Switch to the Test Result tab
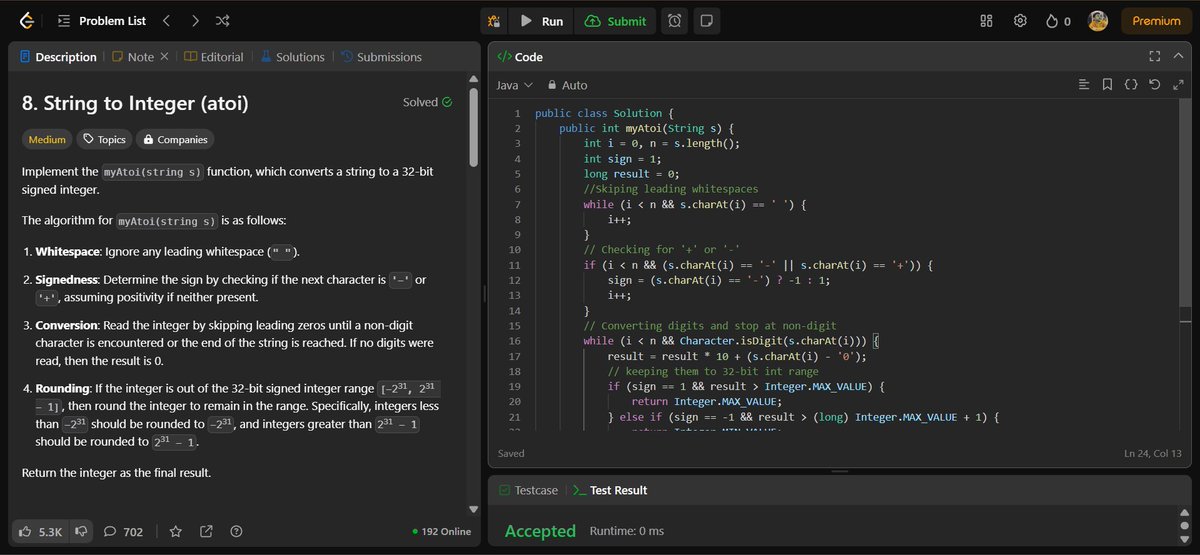Image resolution: width=1200 pixels, height=555 pixels. 609,490
